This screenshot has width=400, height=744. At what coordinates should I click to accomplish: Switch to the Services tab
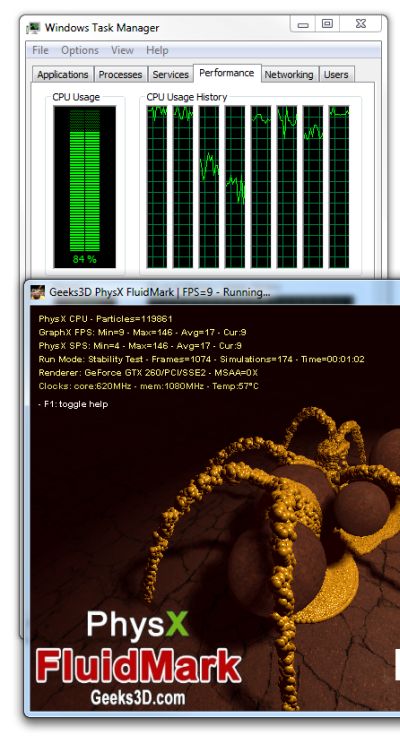(x=171, y=74)
